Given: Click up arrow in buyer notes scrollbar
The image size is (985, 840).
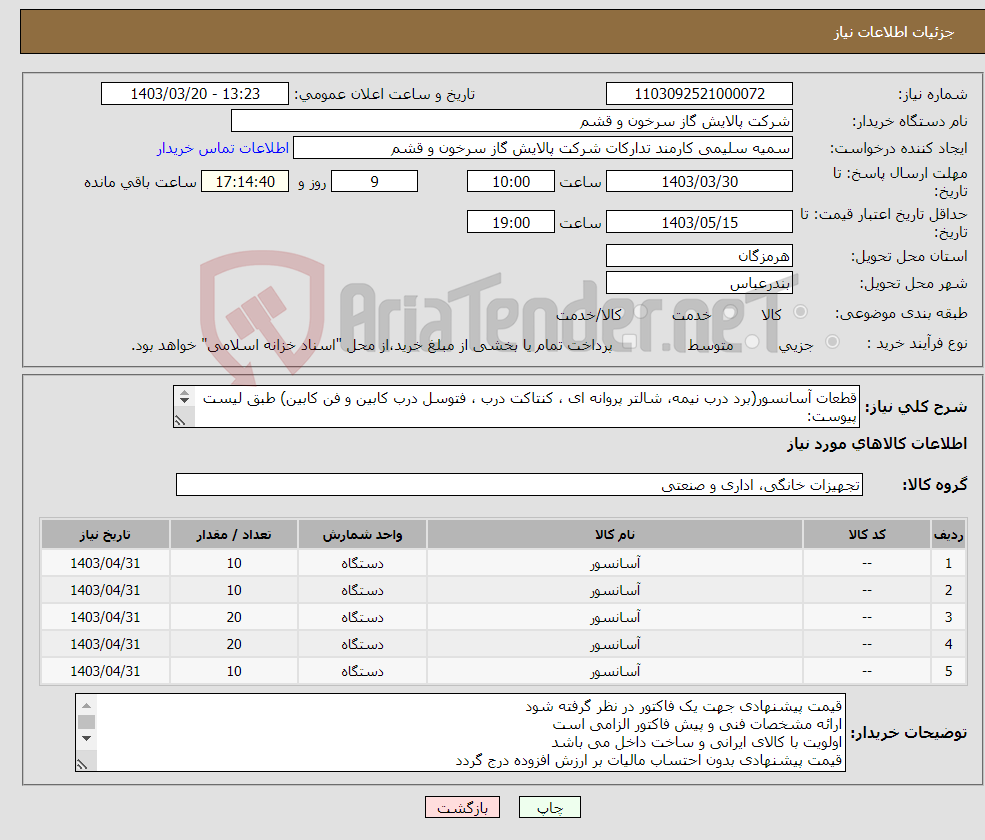Looking at the screenshot, I should pyautogui.click(x=87, y=706).
